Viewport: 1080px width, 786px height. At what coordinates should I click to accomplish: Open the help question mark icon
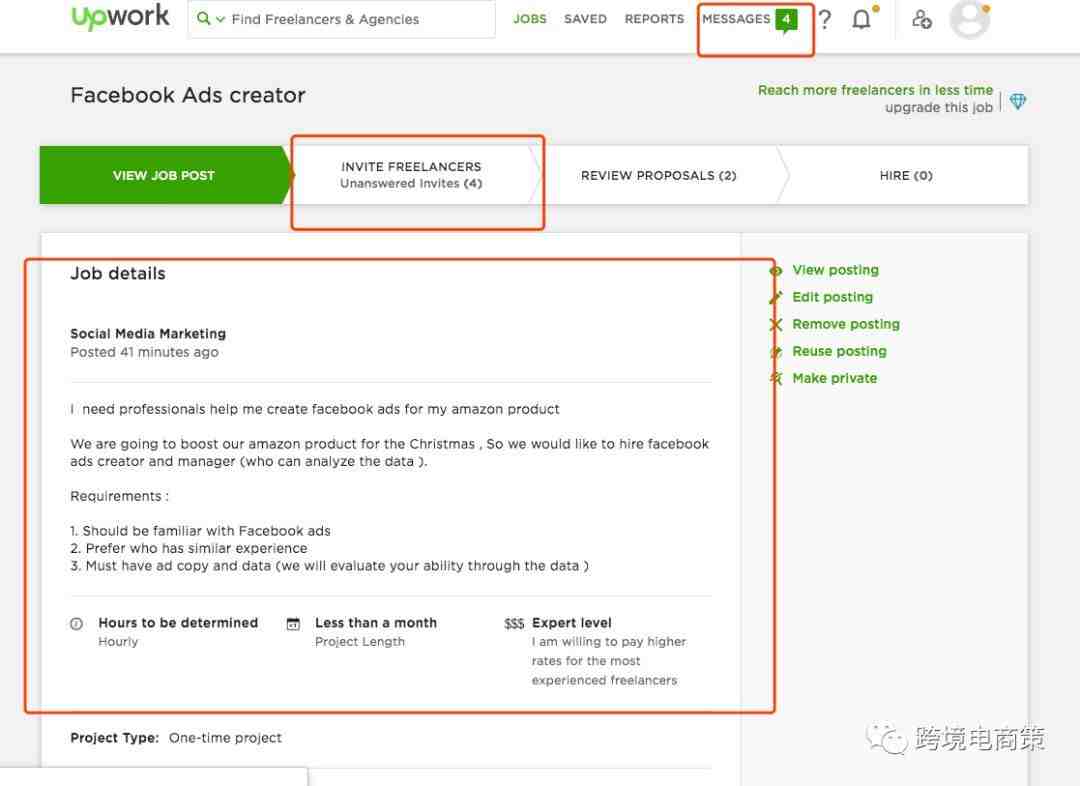click(825, 19)
